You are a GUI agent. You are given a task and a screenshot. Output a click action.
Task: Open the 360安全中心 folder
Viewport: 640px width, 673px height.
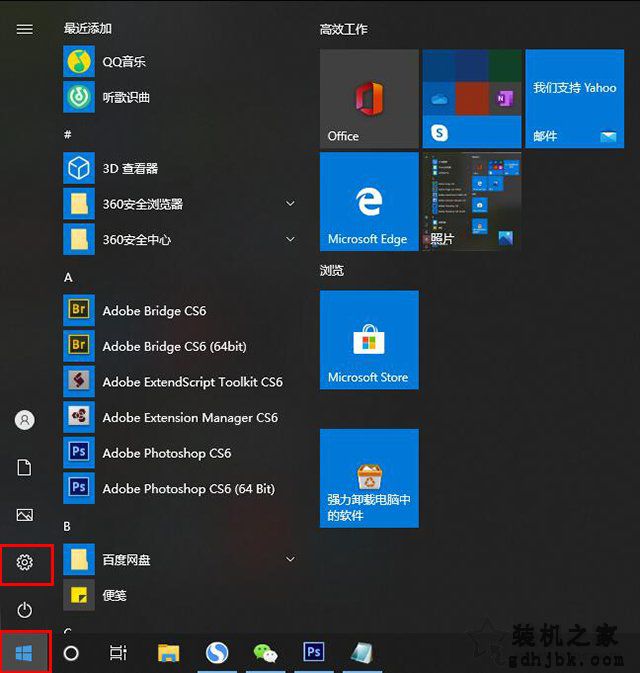point(179,239)
